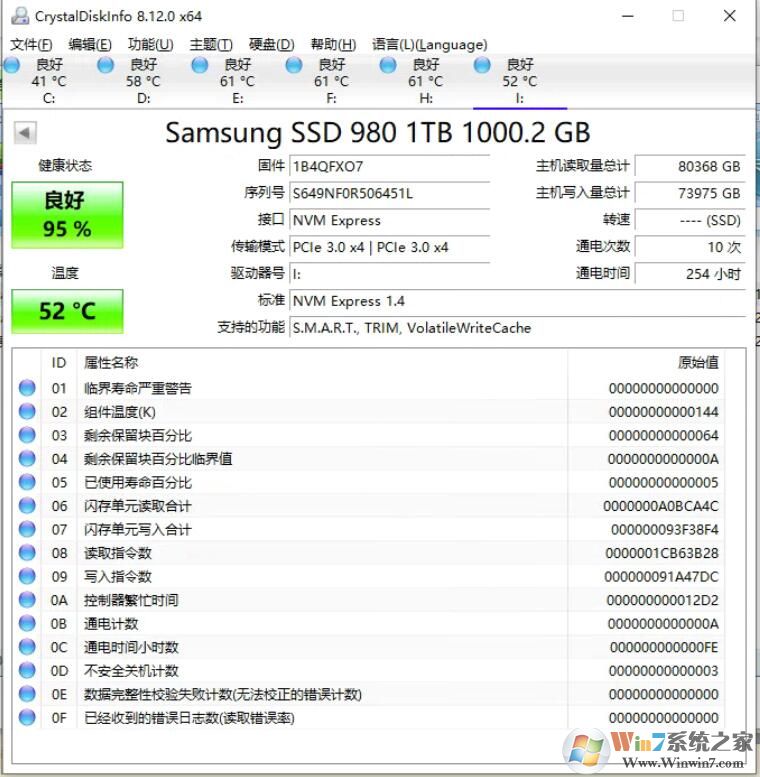This screenshot has width=760, height=777.
Task: Open the 功能(U) menu
Action: (x=150, y=44)
